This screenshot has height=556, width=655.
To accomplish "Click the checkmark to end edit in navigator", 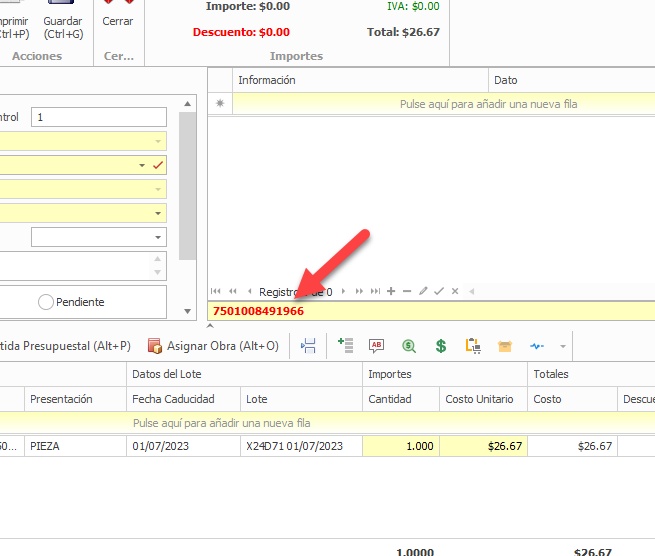I will [x=439, y=291].
